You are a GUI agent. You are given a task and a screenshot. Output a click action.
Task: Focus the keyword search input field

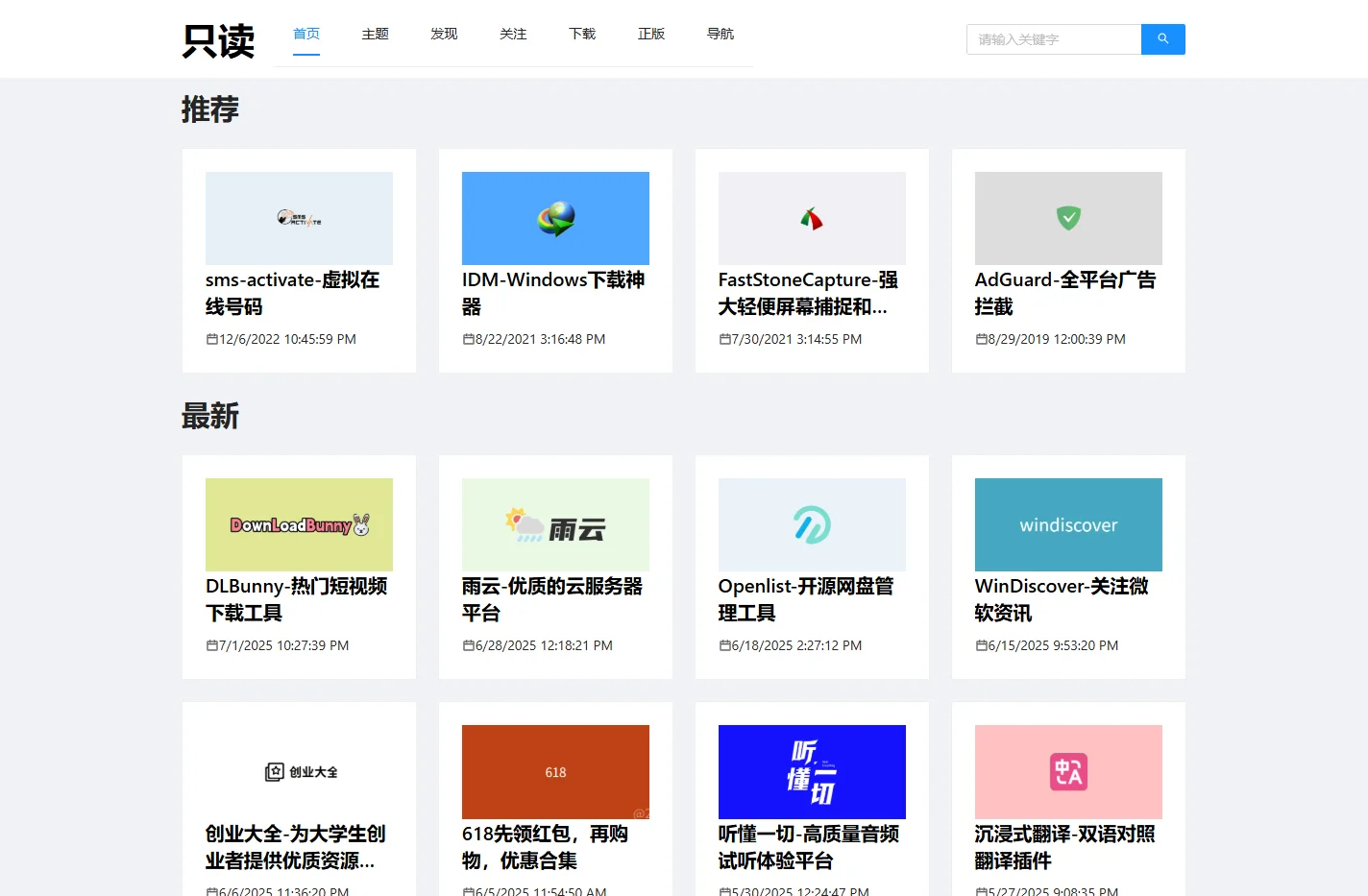coord(1054,39)
